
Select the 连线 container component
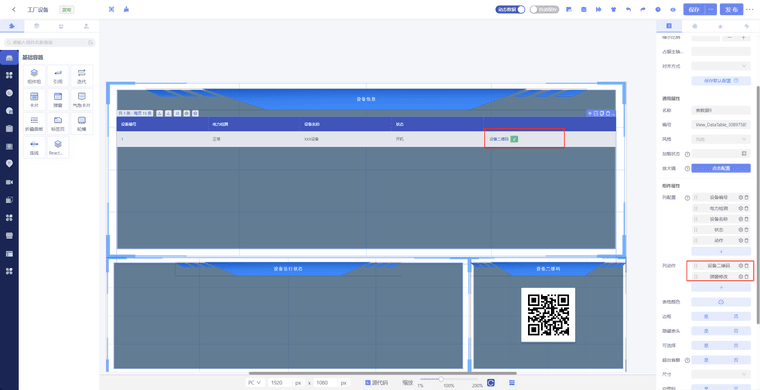point(34,147)
